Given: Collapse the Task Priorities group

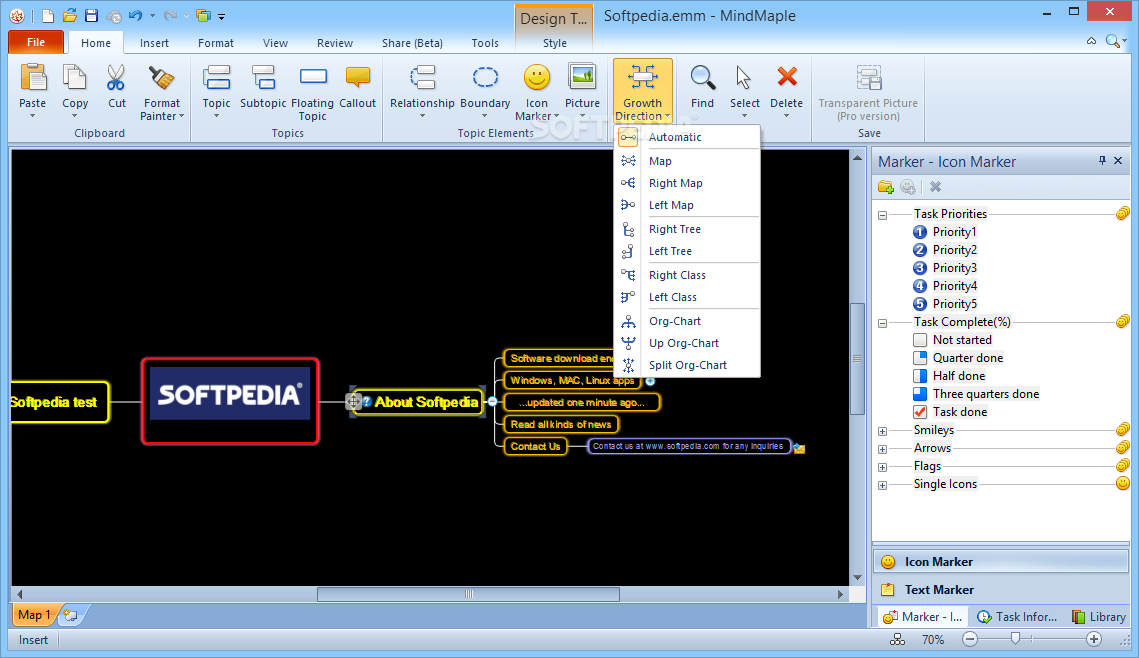Looking at the screenshot, I should tap(883, 215).
